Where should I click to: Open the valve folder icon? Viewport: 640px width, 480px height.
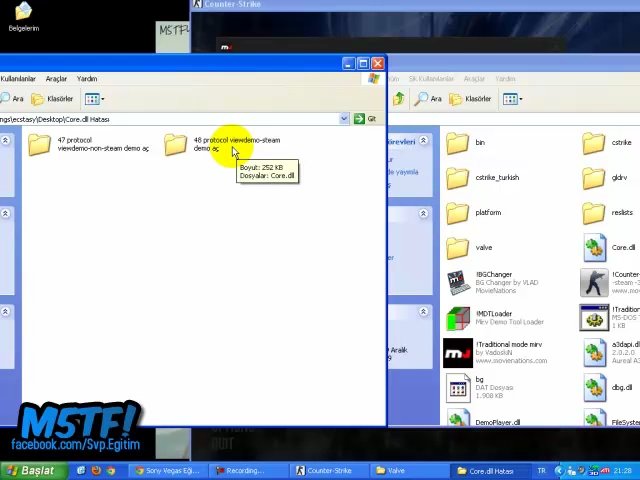(457, 248)
